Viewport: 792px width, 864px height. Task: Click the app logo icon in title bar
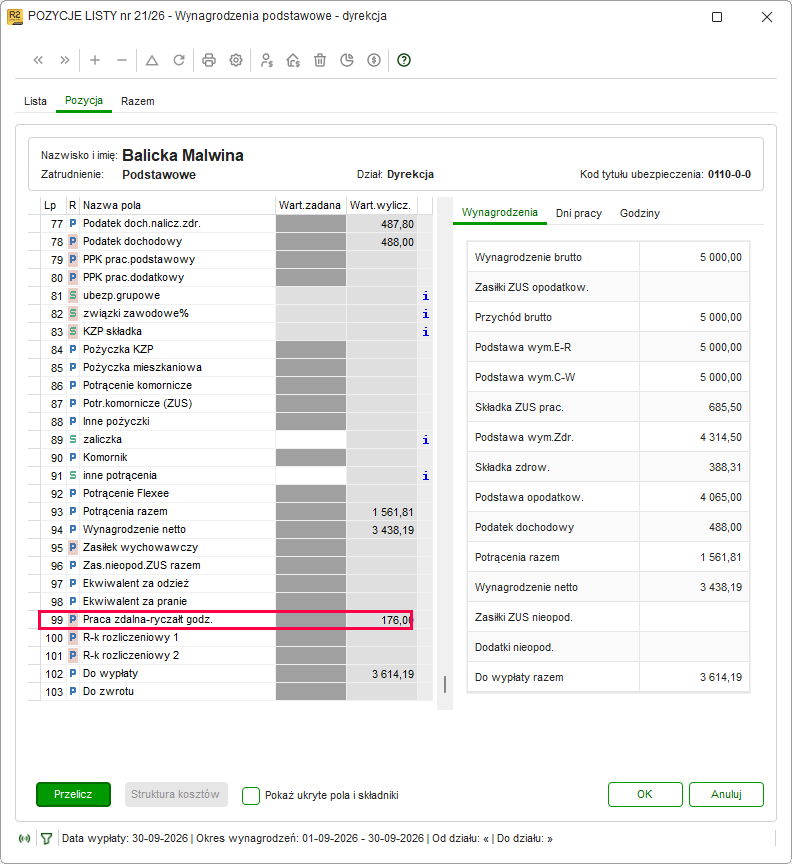click(x=14, y=17)
